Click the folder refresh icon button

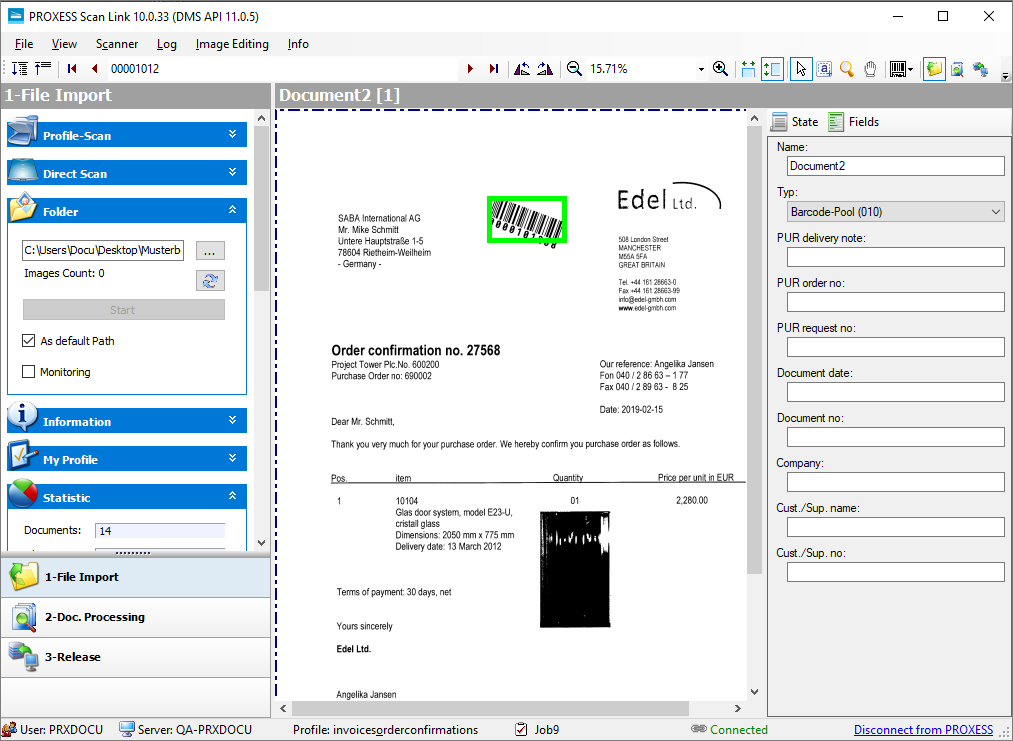coord(210,280)
